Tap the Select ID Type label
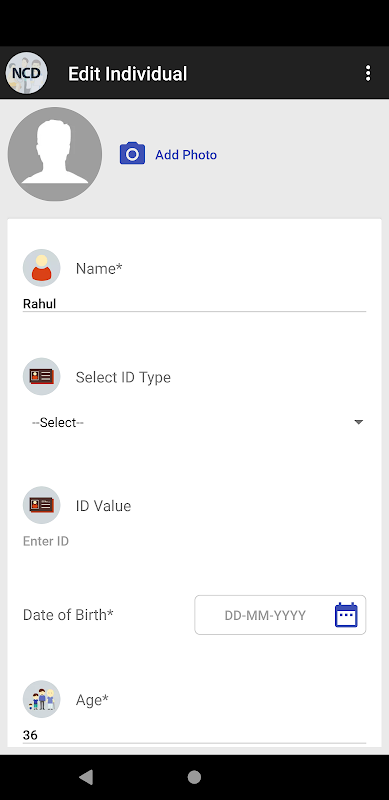The height and width of the screenshot is (800, 389). [x=123, y=378]
